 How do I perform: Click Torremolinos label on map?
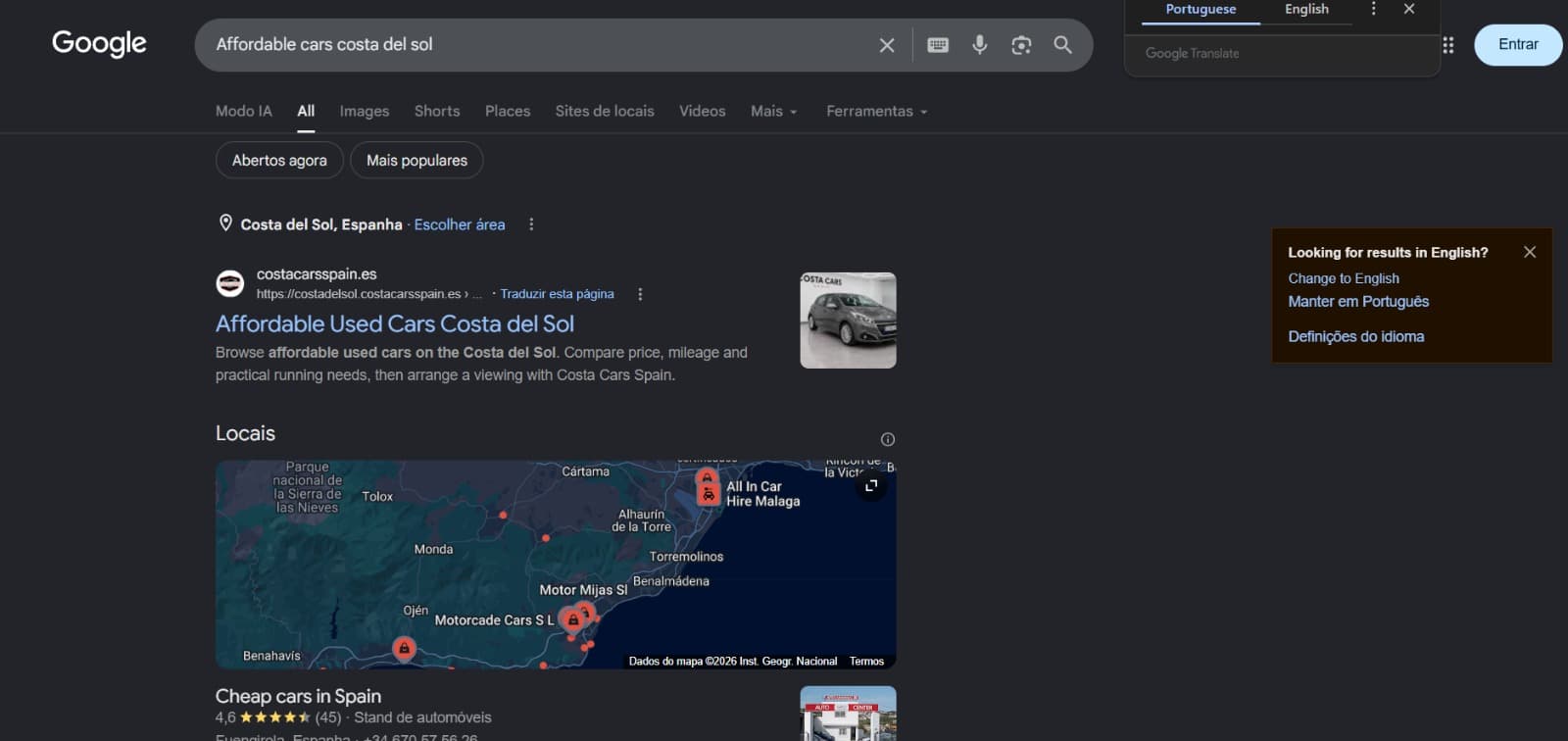[x=686, y=557]
